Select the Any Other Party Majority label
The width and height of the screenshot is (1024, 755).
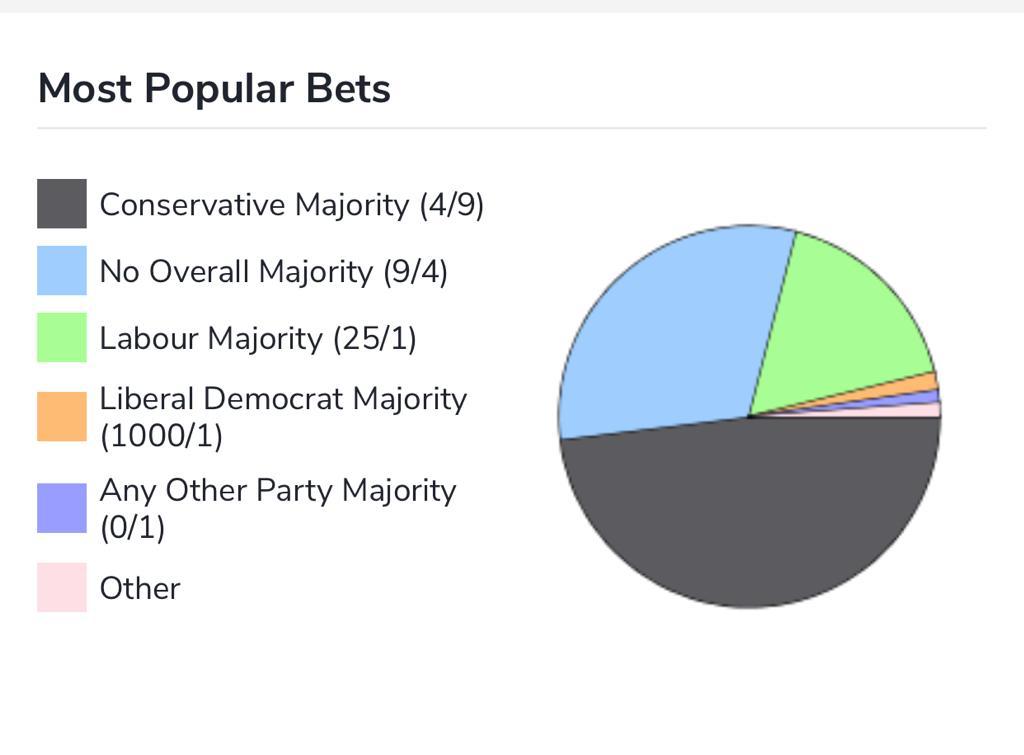pyautogui.click(x=278, y=508)
